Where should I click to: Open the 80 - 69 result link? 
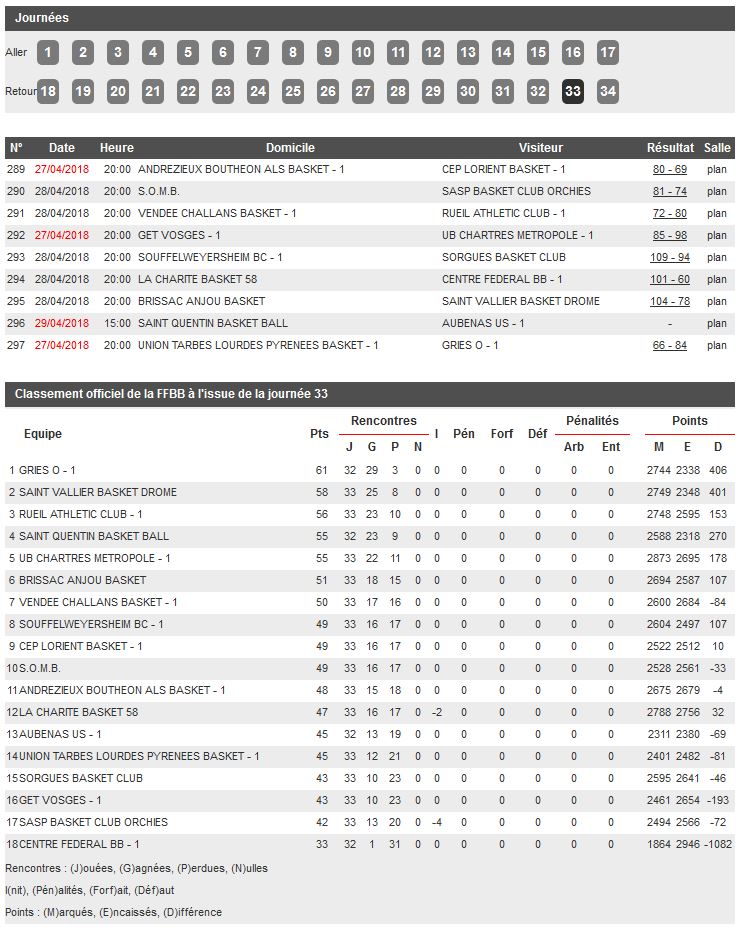669,170
